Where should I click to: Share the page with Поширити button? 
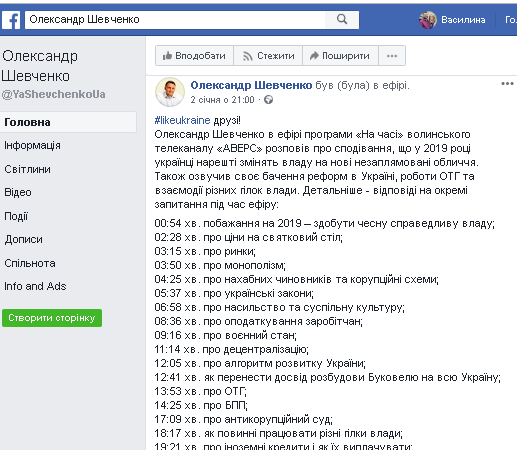point(340,56)
